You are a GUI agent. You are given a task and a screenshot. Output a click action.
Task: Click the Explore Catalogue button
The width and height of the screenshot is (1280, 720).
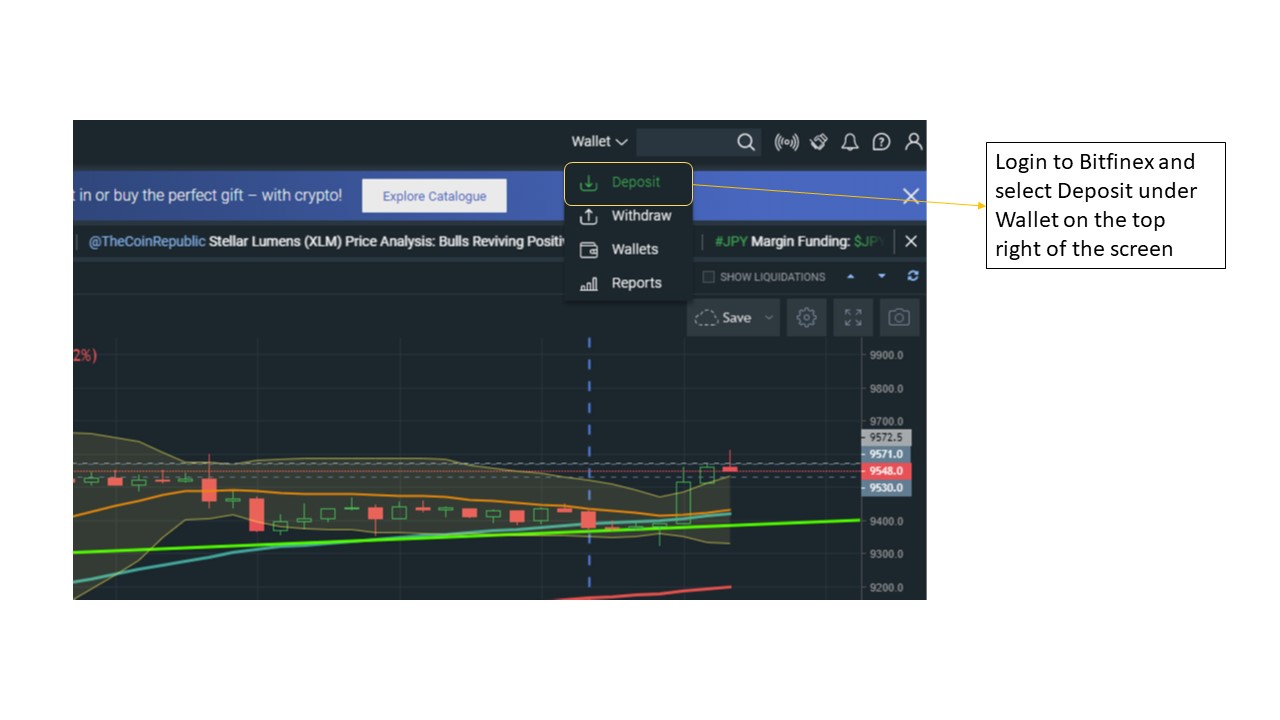(434, 196)
